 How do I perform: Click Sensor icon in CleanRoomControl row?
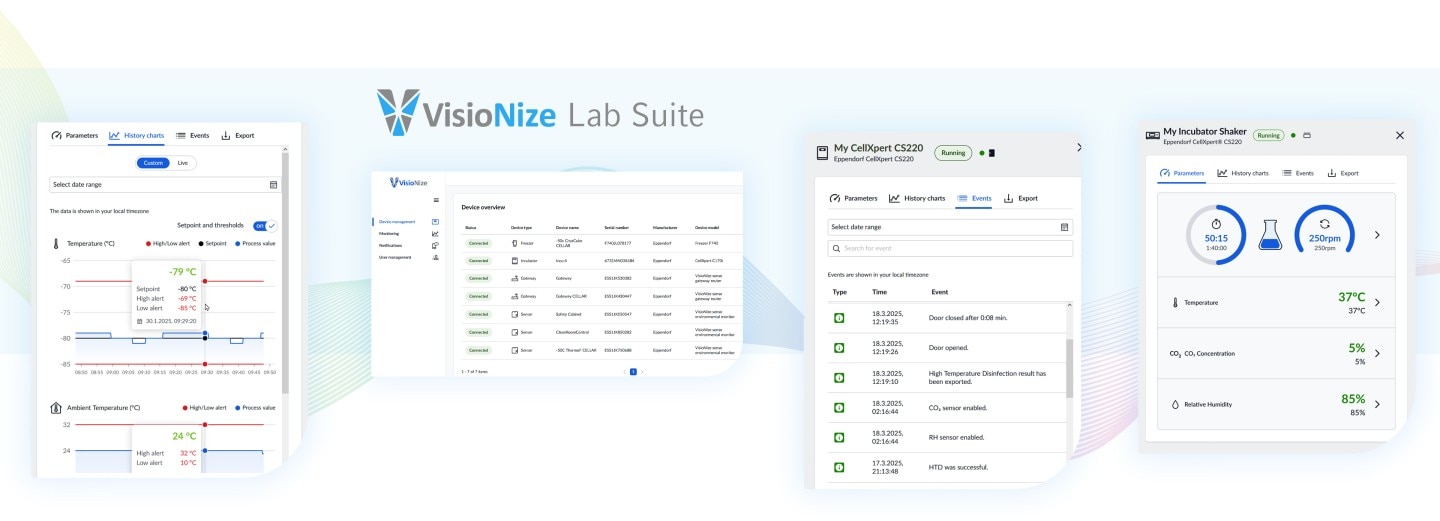pyautogui.click(x=514, y=332)
